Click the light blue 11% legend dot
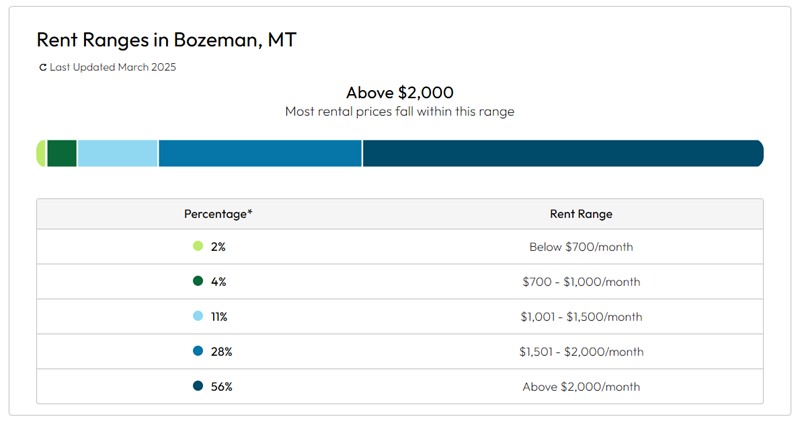This screenshot has width=800, height=421. point(198,316)
